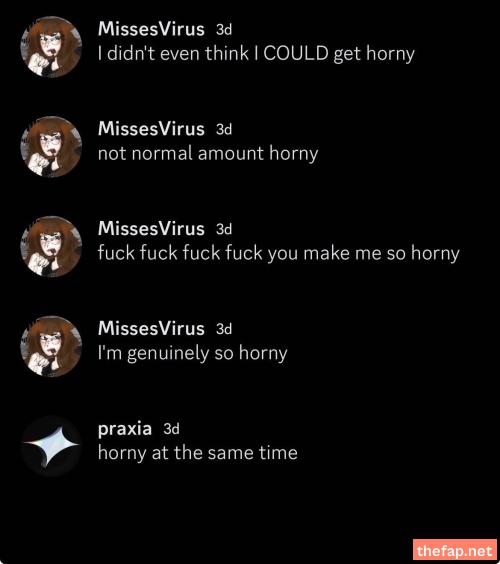The image size is (500, 564).
Task: Select MissesVirus username above 'you make me so'
Action: click(151, 229)
